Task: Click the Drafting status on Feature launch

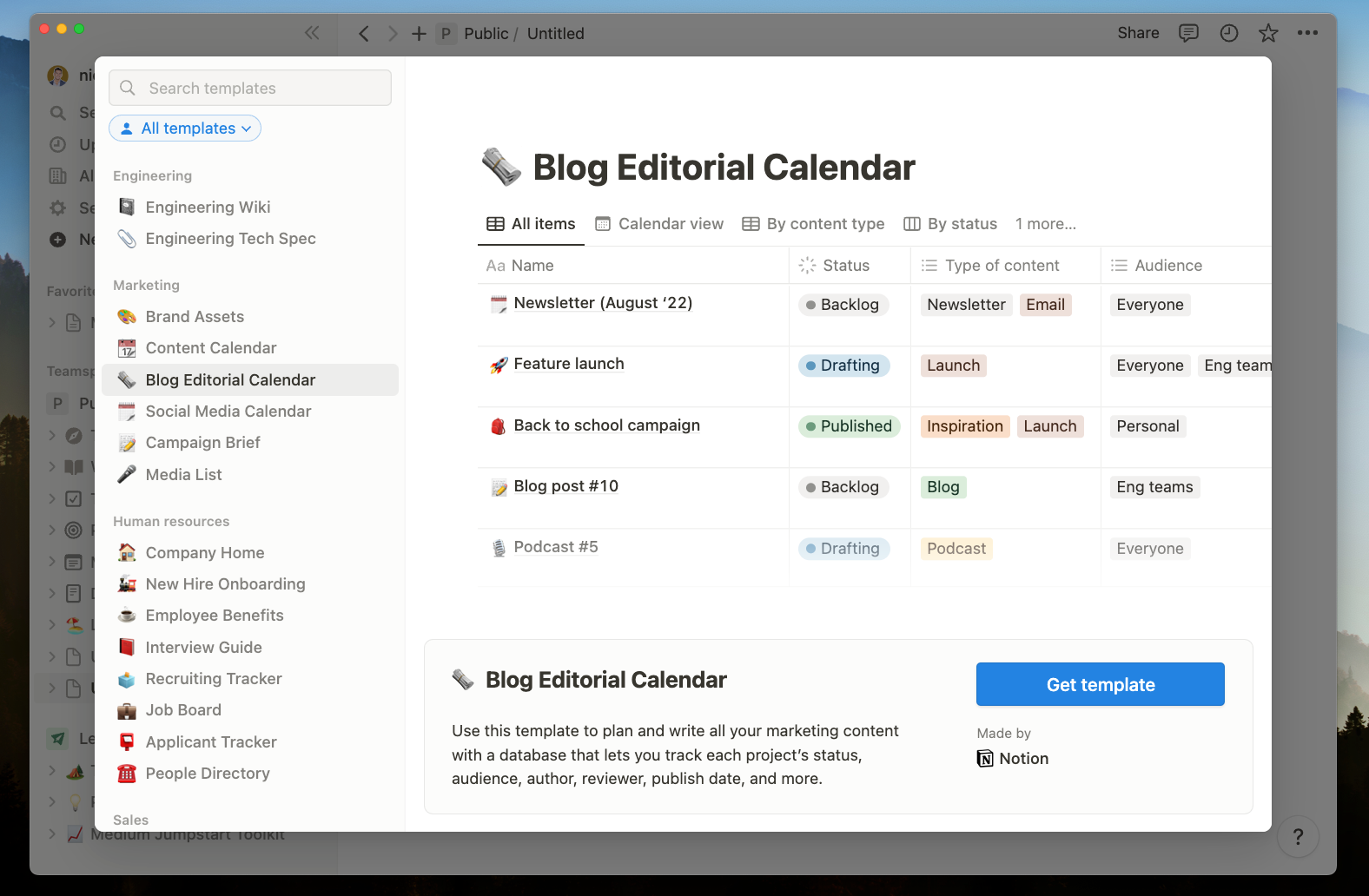Action: 843,366
